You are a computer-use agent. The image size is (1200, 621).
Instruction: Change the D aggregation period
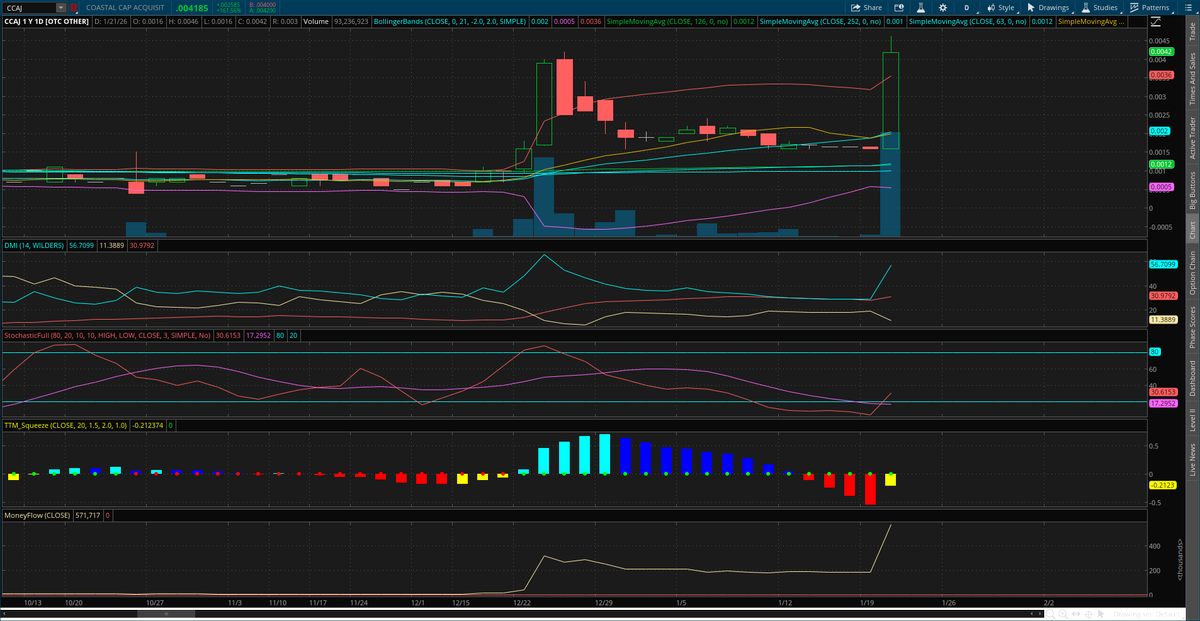(967, 8)
